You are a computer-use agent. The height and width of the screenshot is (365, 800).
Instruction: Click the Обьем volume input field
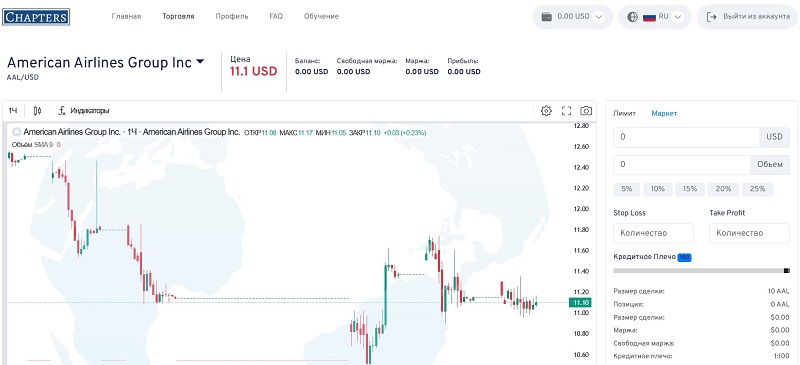click(x=681, y=164)
